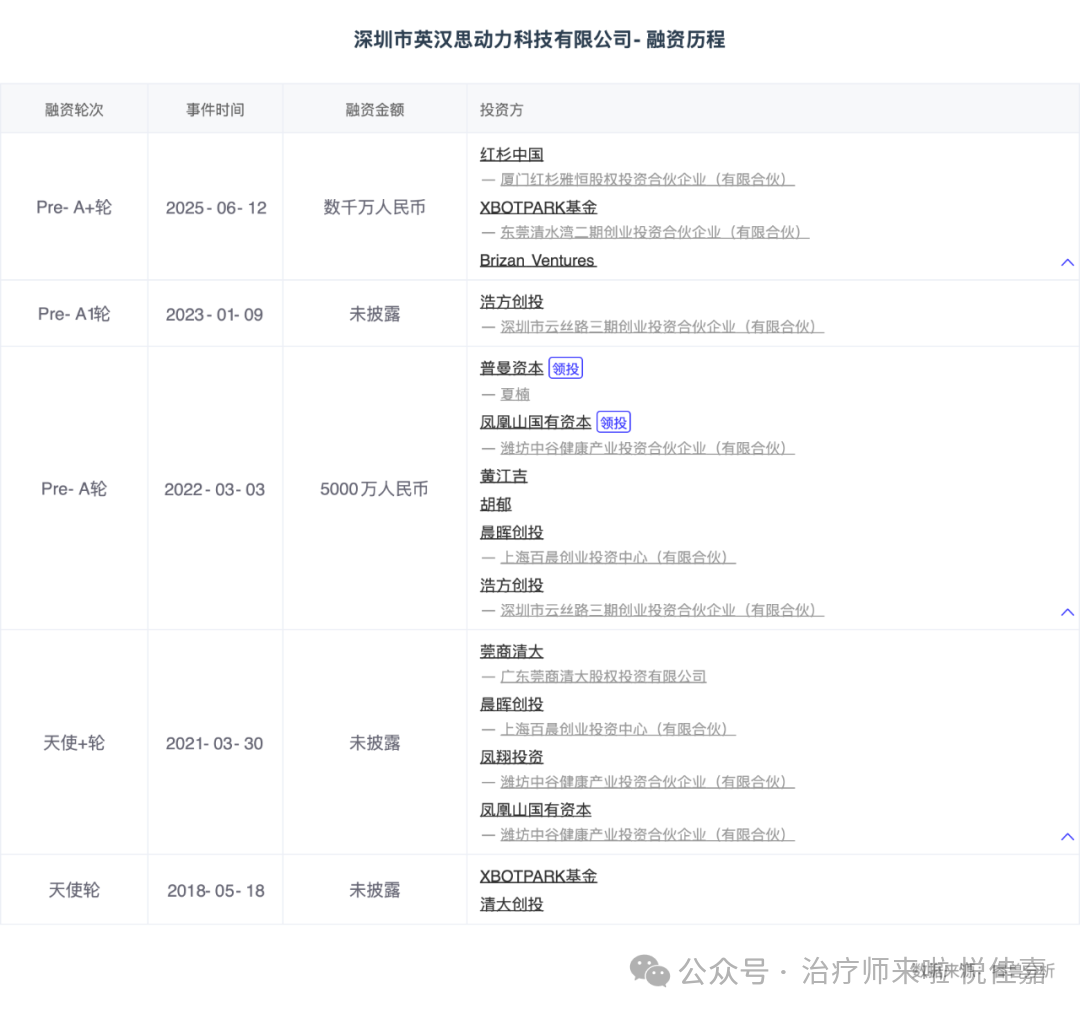Screen dimensions: 1080x1014
Task: Open the 晨晖创投 link in 天使+轮 row
Action: 511,704
